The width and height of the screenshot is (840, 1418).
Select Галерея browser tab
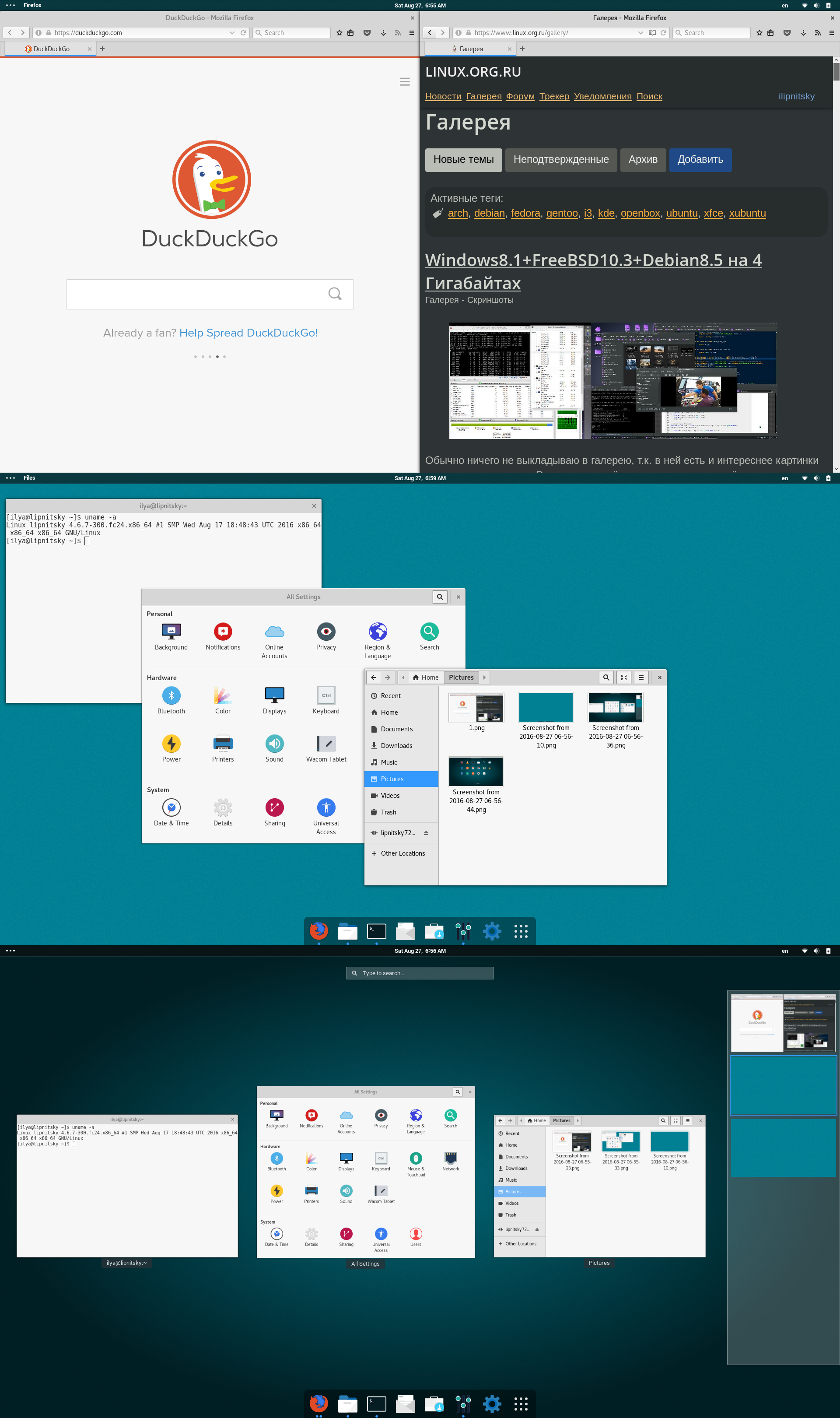tap(470, 49)
